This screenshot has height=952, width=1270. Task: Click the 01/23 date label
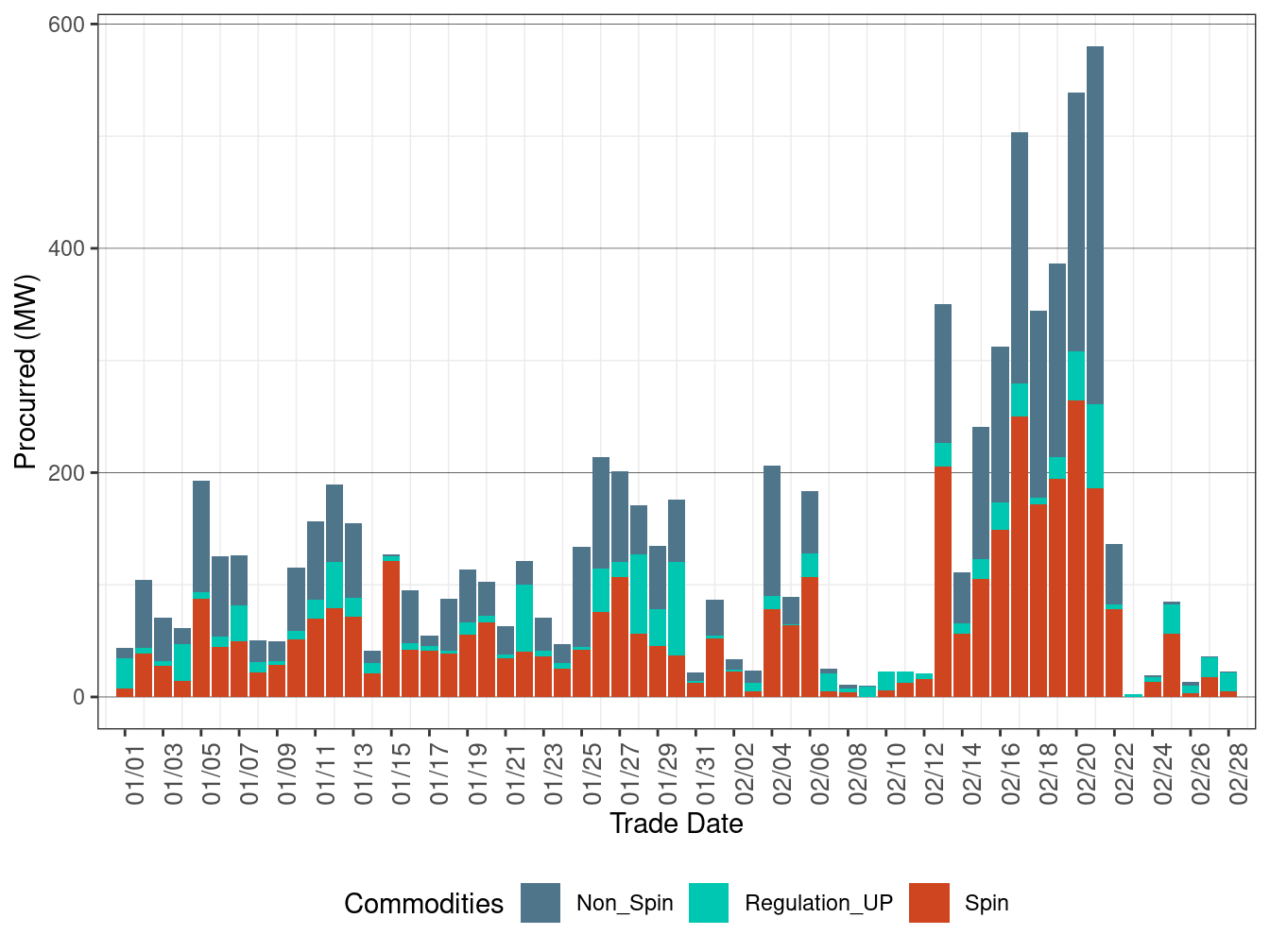[555, 774]
